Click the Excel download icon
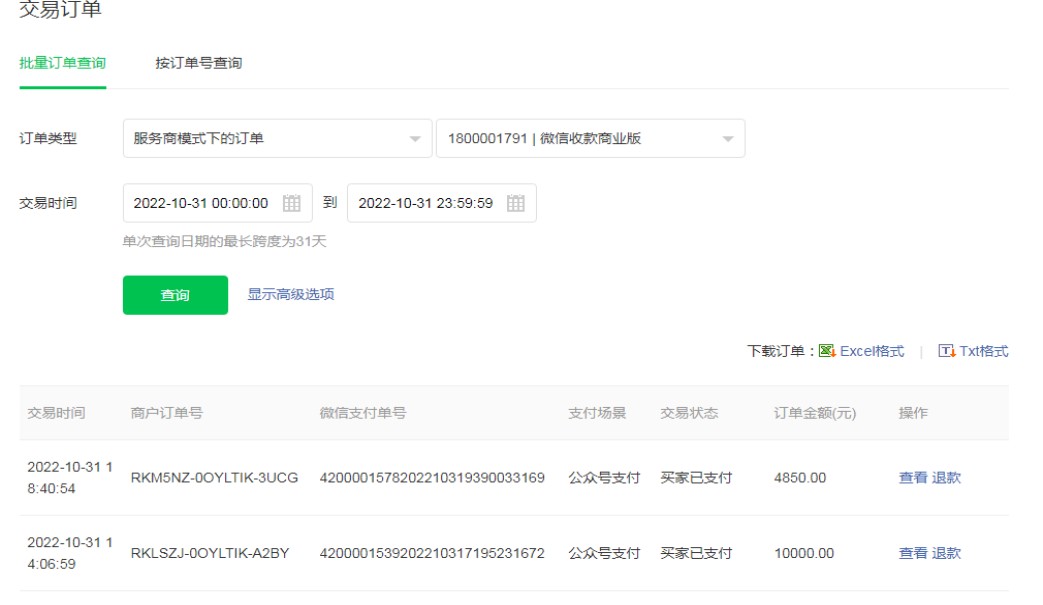 (827, 351)
